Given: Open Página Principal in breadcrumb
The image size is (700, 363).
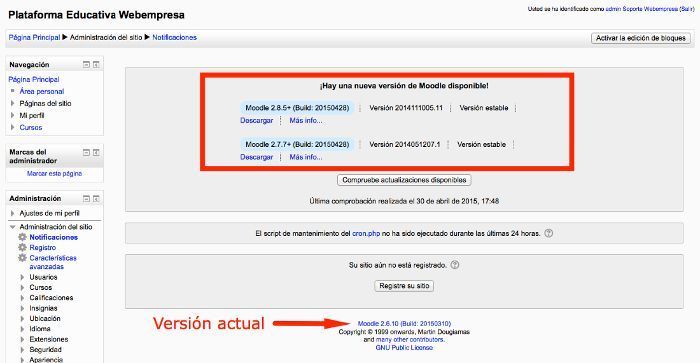Looking at the screenshot, I should 34,38.
